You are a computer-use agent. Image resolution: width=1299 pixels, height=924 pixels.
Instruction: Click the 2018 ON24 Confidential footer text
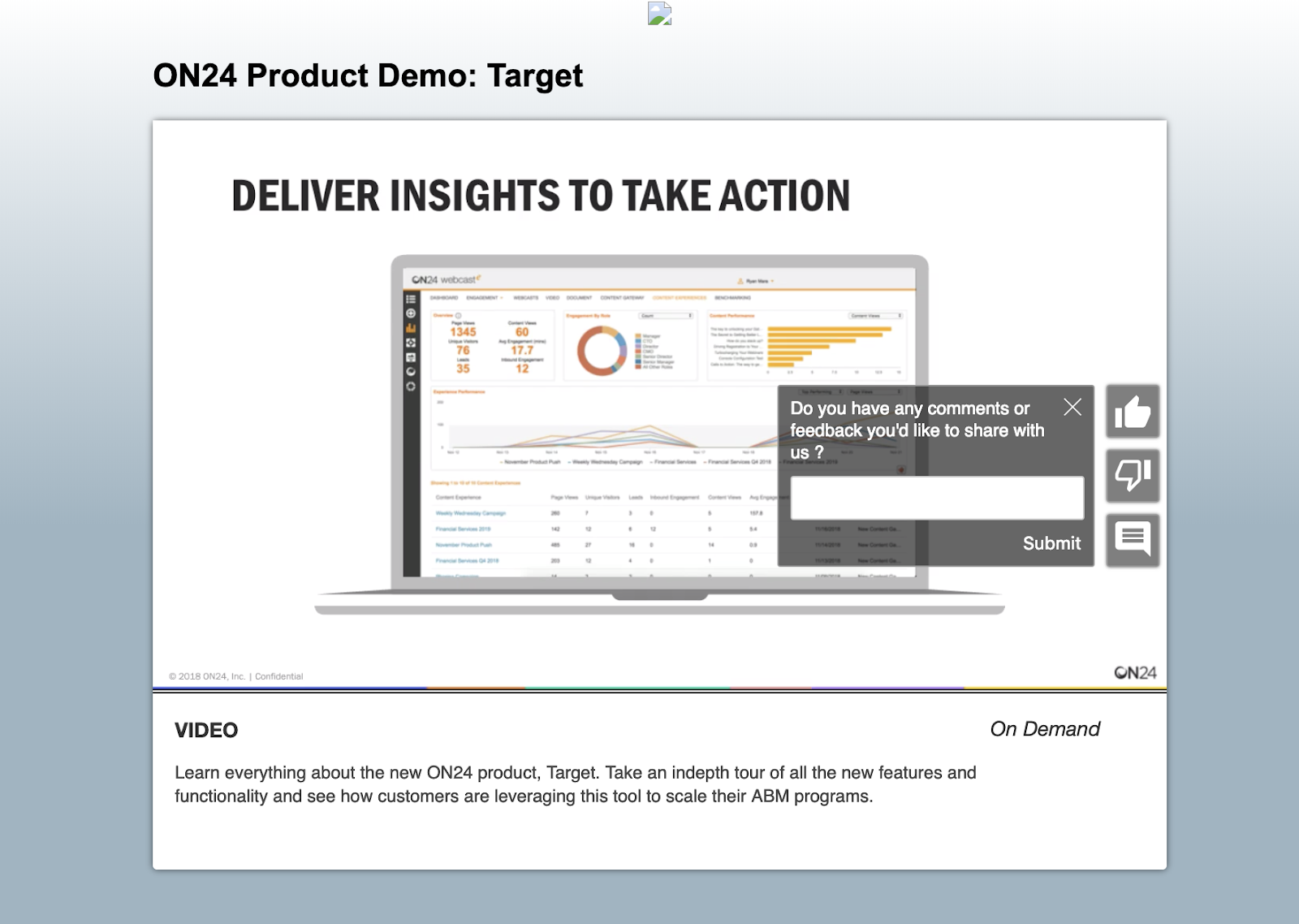(235, 676)
